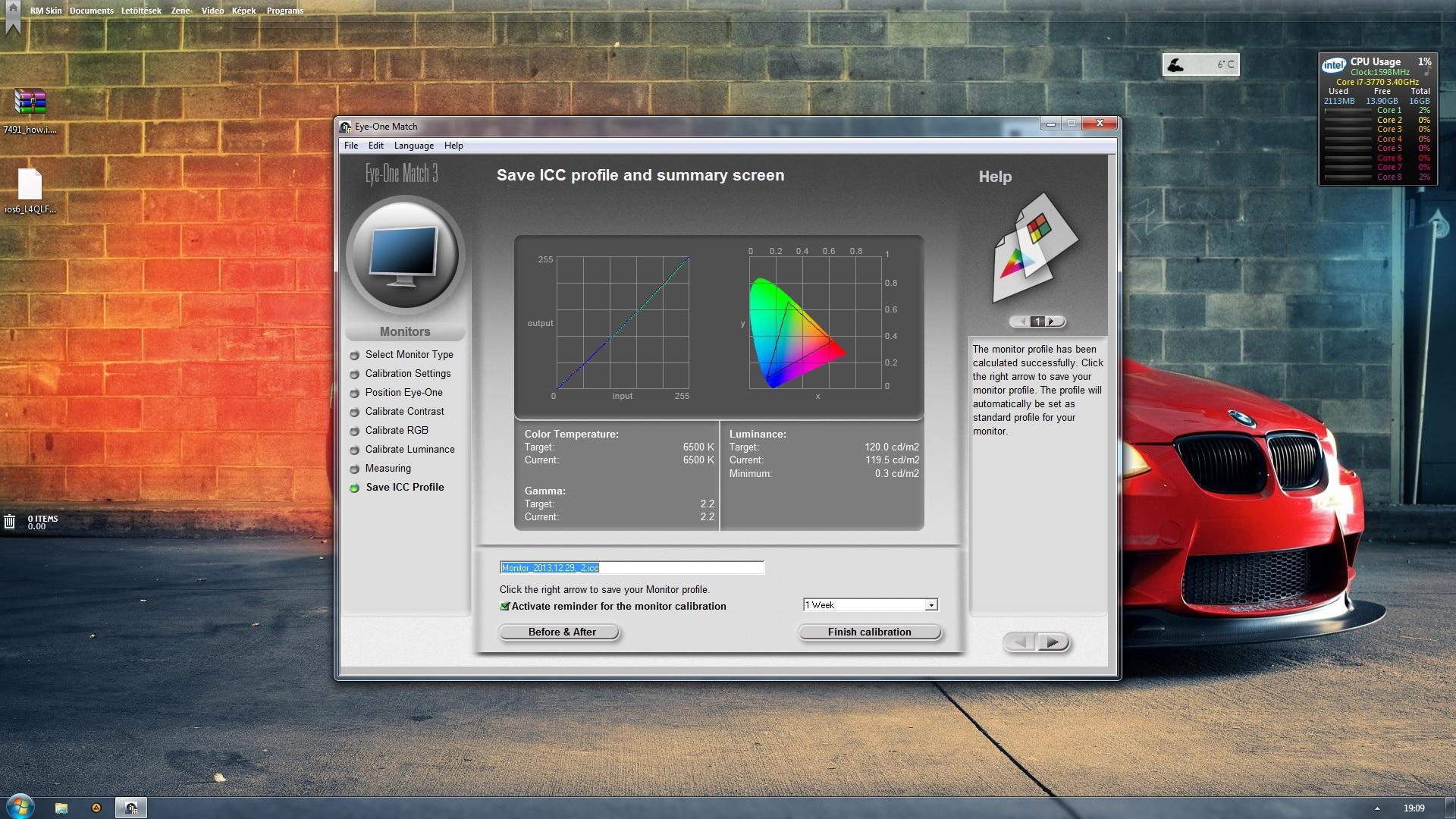The height and width of the screenshot is (819, 1456).
Task: Open the Documents launcher item
Action: 91,11
